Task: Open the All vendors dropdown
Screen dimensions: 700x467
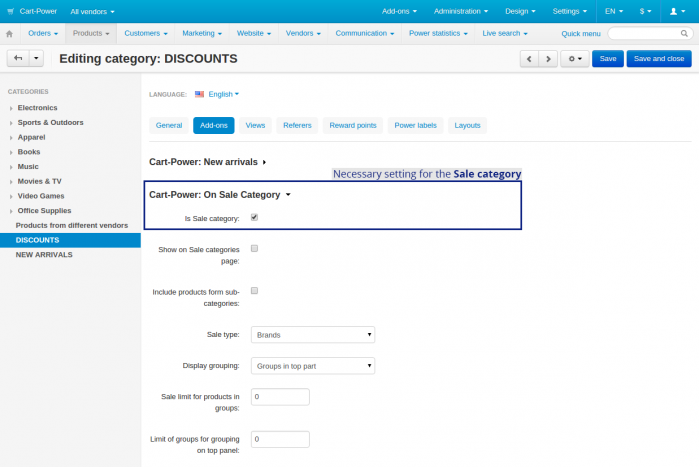Action: click(x=92, y=12)
